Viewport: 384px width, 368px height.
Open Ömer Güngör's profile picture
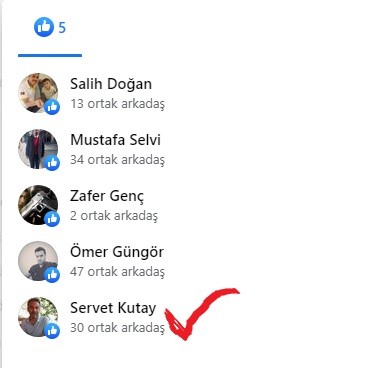pos(38,261)
